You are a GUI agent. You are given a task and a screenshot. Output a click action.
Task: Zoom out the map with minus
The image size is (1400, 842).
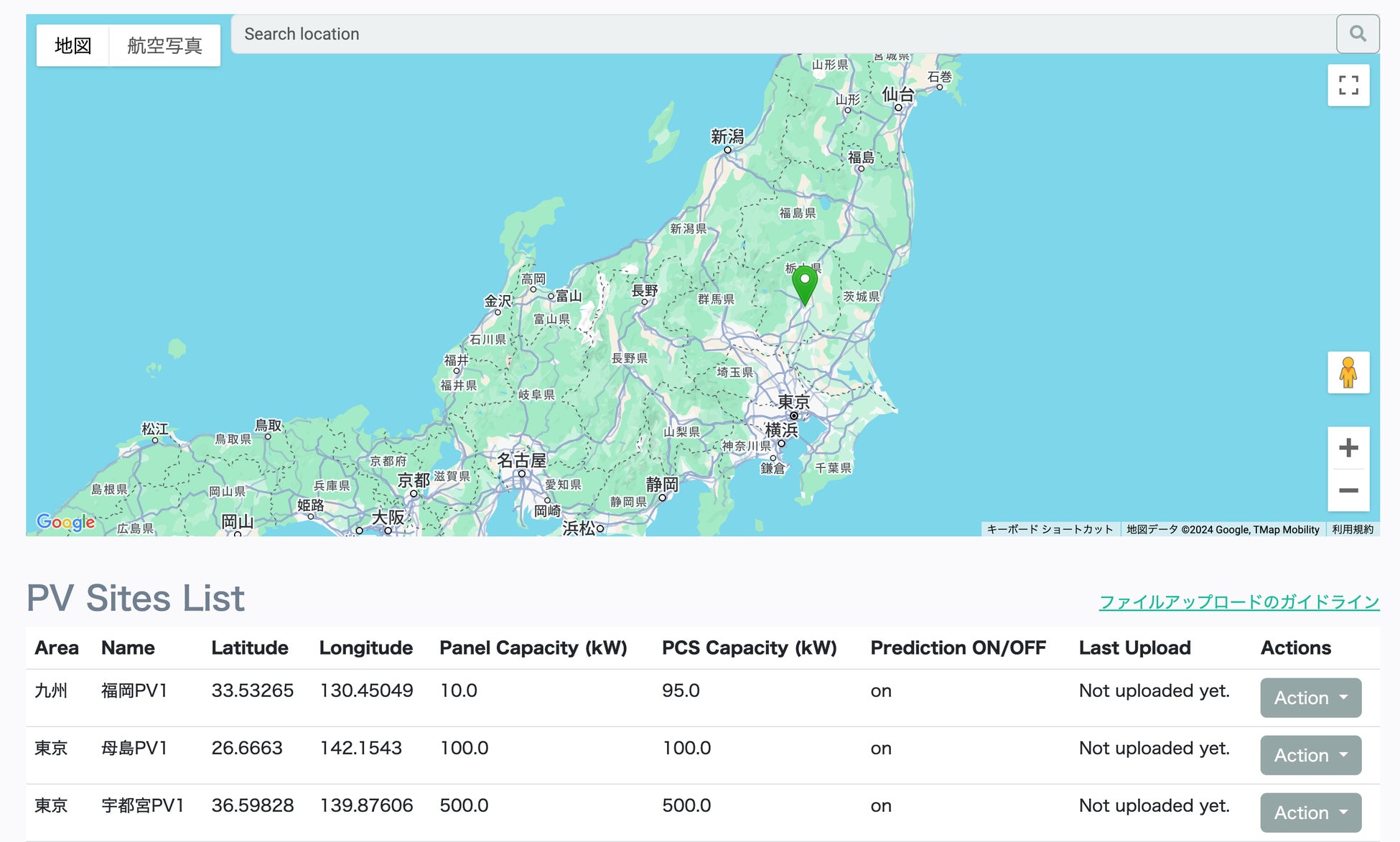(1348, 490)
